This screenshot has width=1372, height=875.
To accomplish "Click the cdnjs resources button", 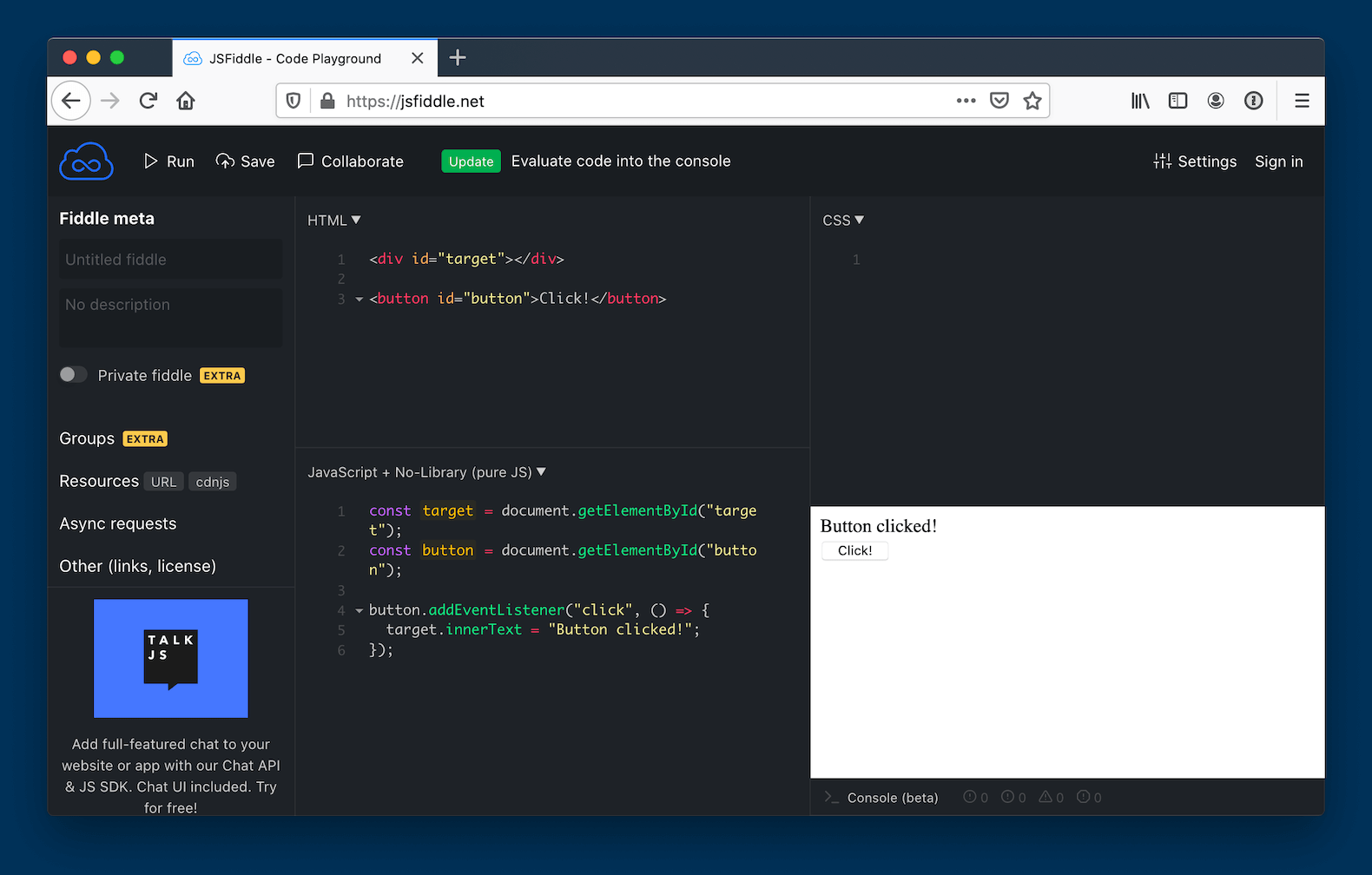I will pyautogui.click(x=213, y=482).
